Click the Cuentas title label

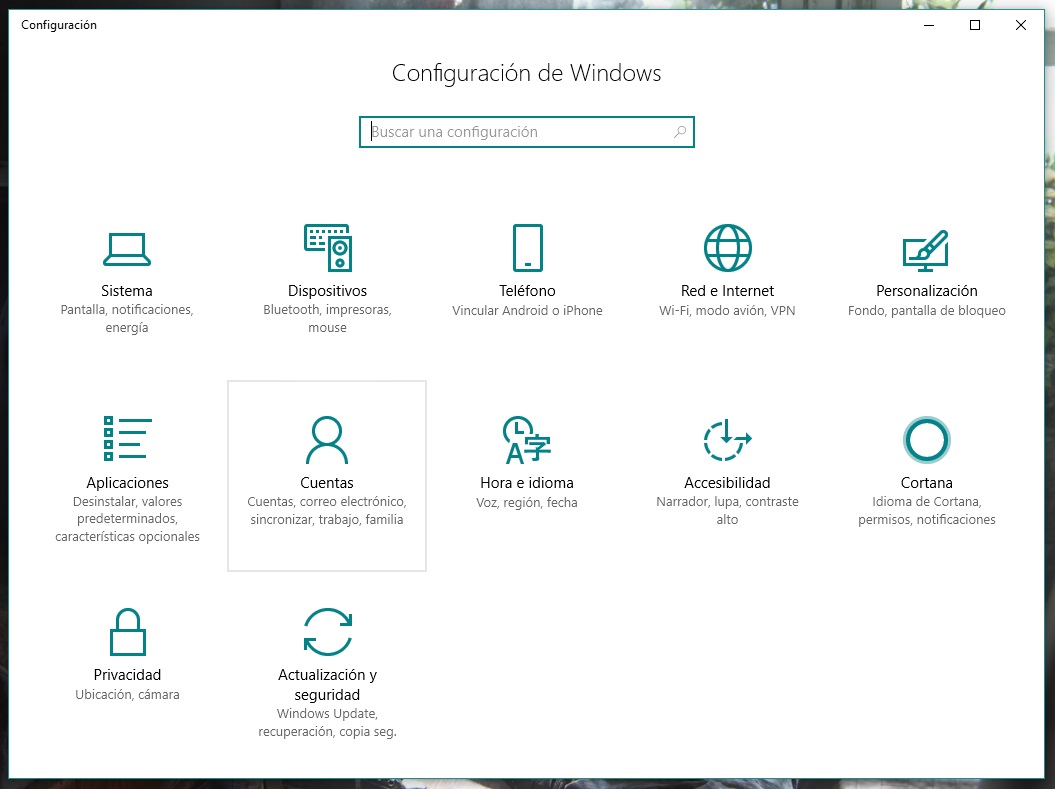(x=327, y=482)
